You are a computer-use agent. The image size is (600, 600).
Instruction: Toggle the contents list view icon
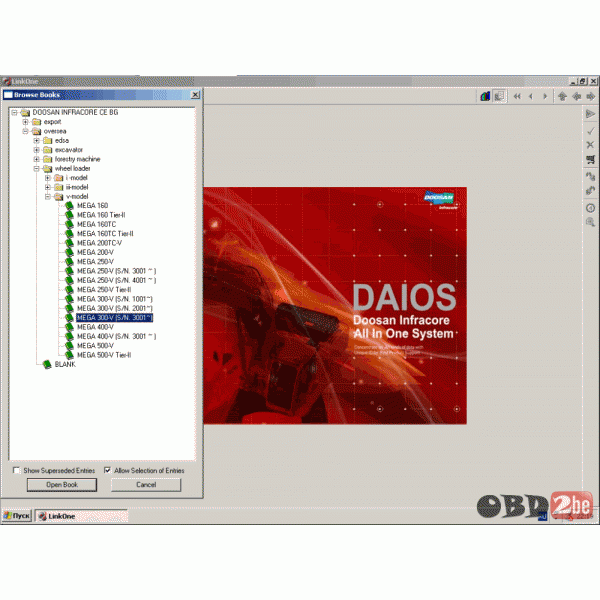click(x=499, y=96)
